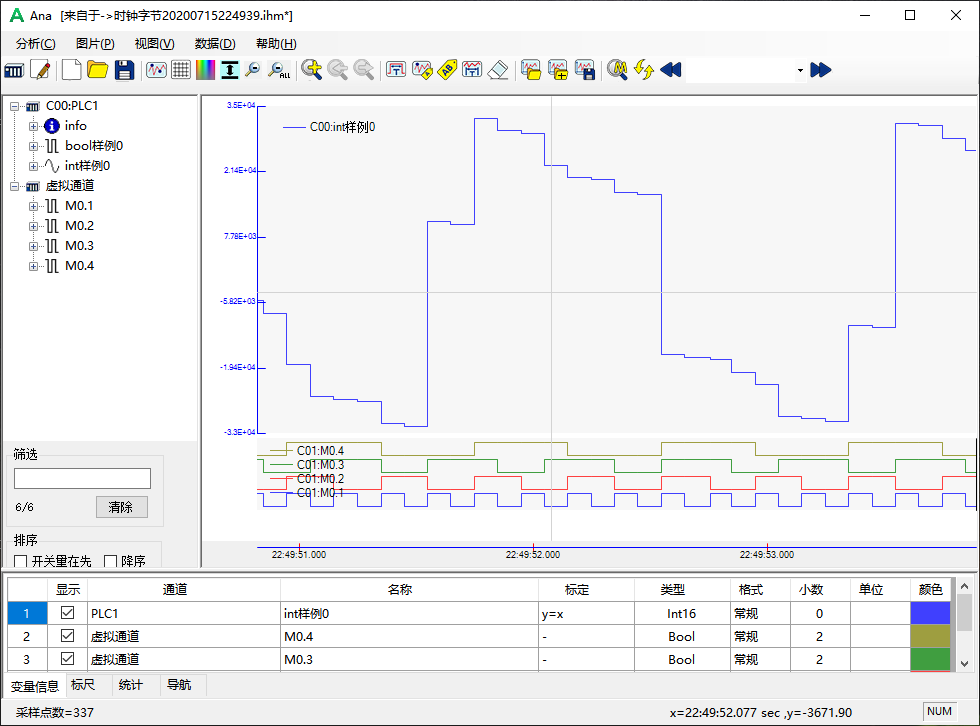Switch to the 统计 tab at bottom
The width and height of the screenshot is (980, 726).
(132, 686)
